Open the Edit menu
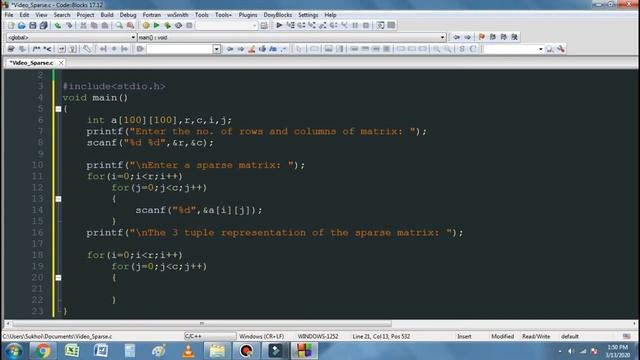The width and height of the screenshot is (640, 360). [24, 15]
